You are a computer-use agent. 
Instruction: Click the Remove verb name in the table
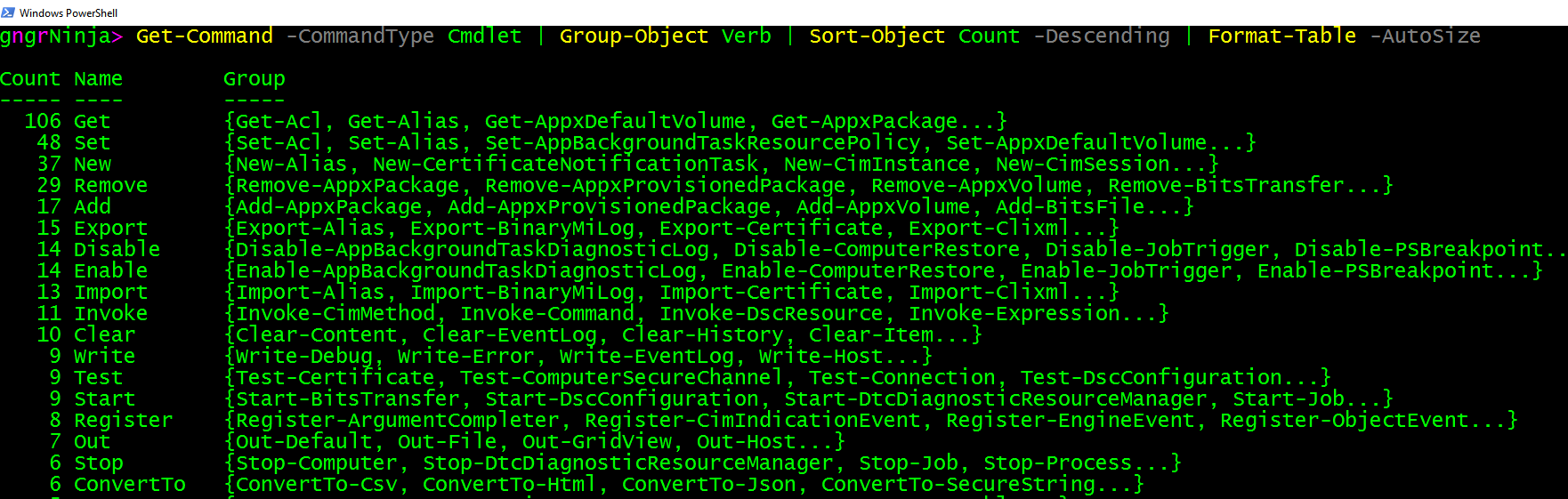click(x=110, y=186)
